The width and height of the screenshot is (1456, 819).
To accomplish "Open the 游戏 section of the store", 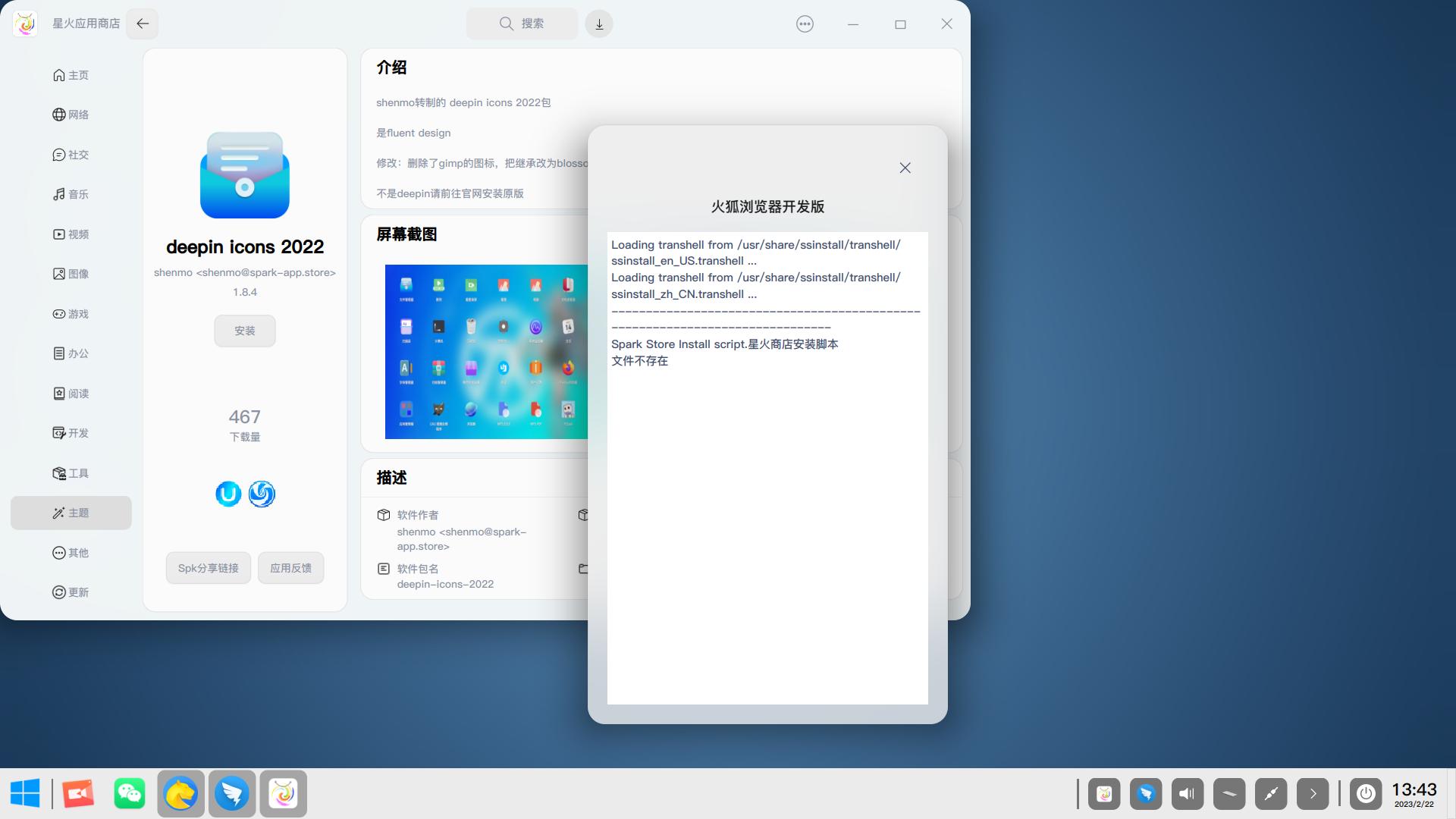I will coord(72,314).
